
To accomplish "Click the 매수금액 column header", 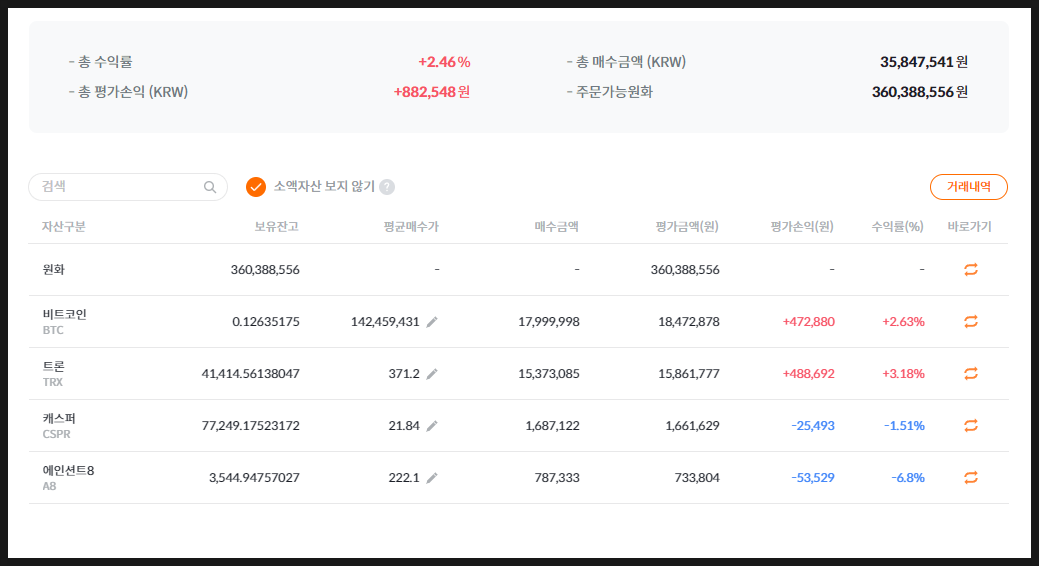I will (x=557, y=227).
